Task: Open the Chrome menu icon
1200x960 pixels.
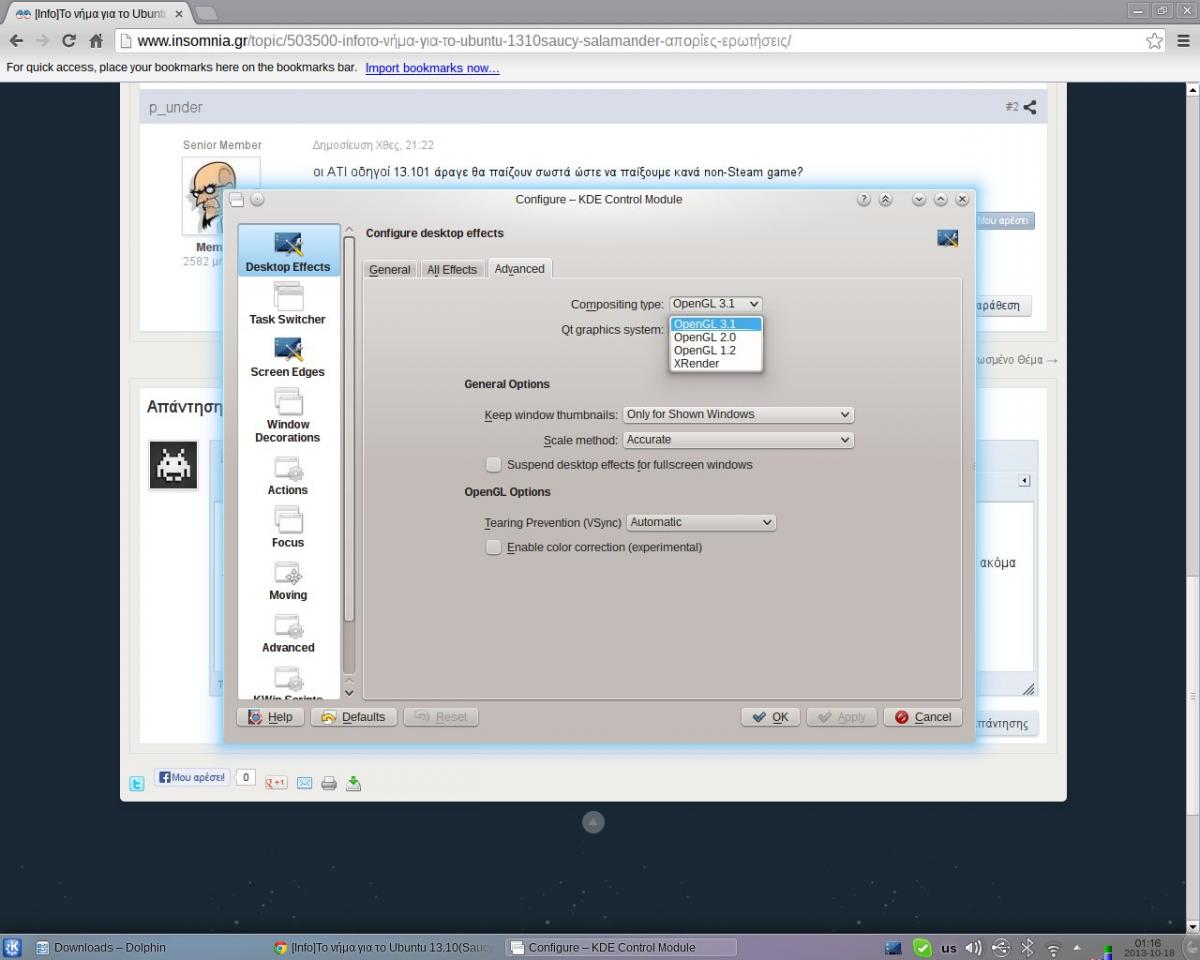Action: [x=1182, y=41]
